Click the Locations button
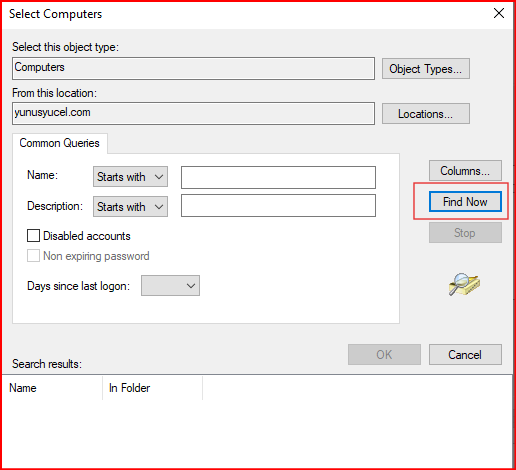516x470 pixels. 426,114
